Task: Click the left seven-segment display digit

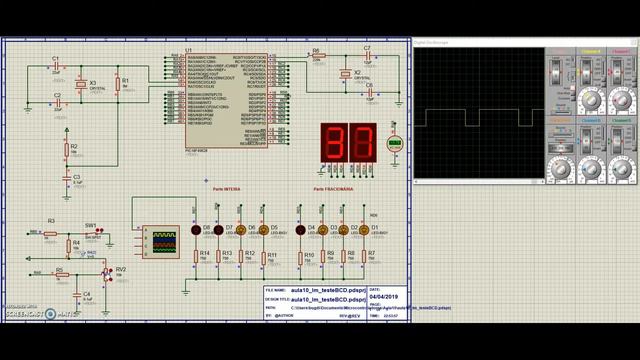Action: pos(334,142)
